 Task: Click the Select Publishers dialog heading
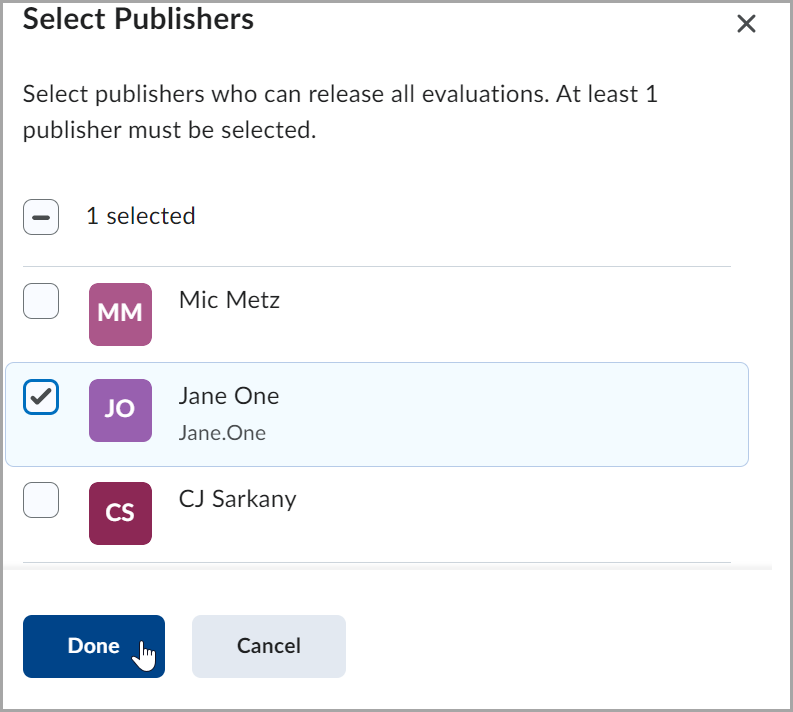tap(138, 19)
